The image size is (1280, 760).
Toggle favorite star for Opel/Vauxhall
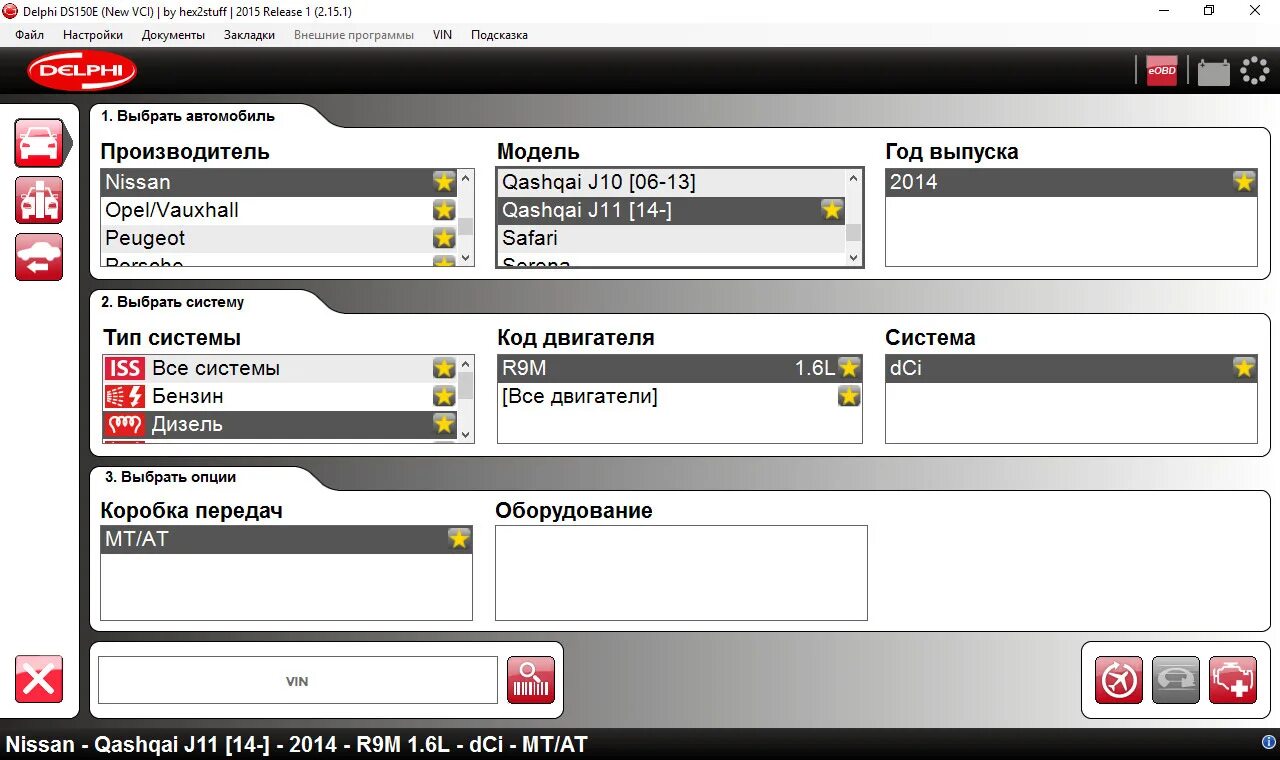coord(444,210)
